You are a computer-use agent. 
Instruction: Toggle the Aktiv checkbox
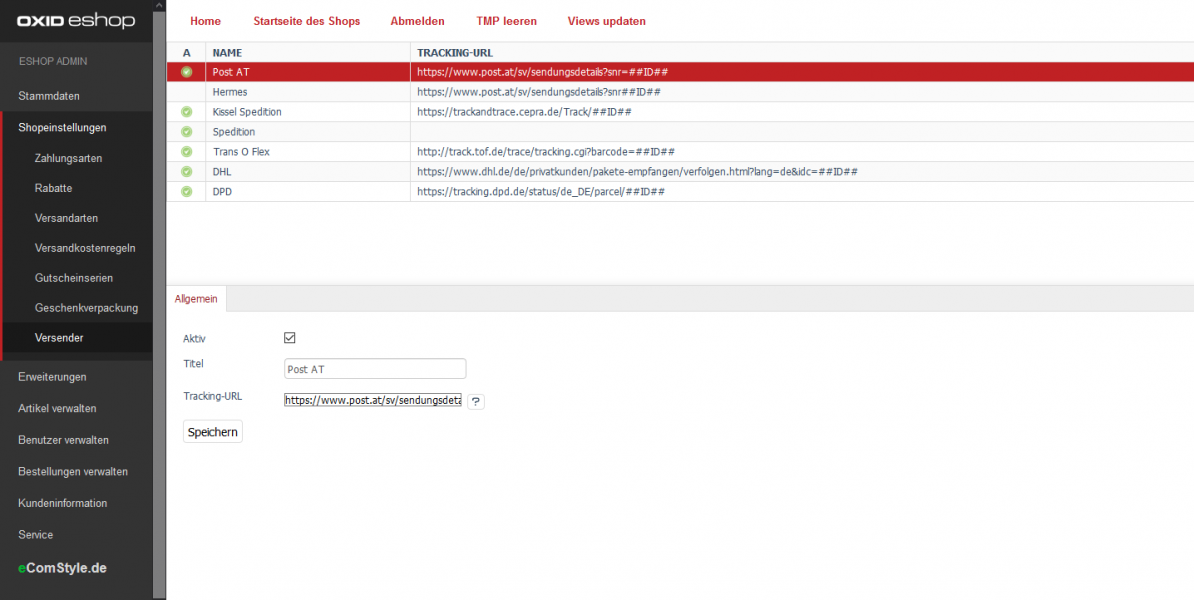click(x=289, y=338)
